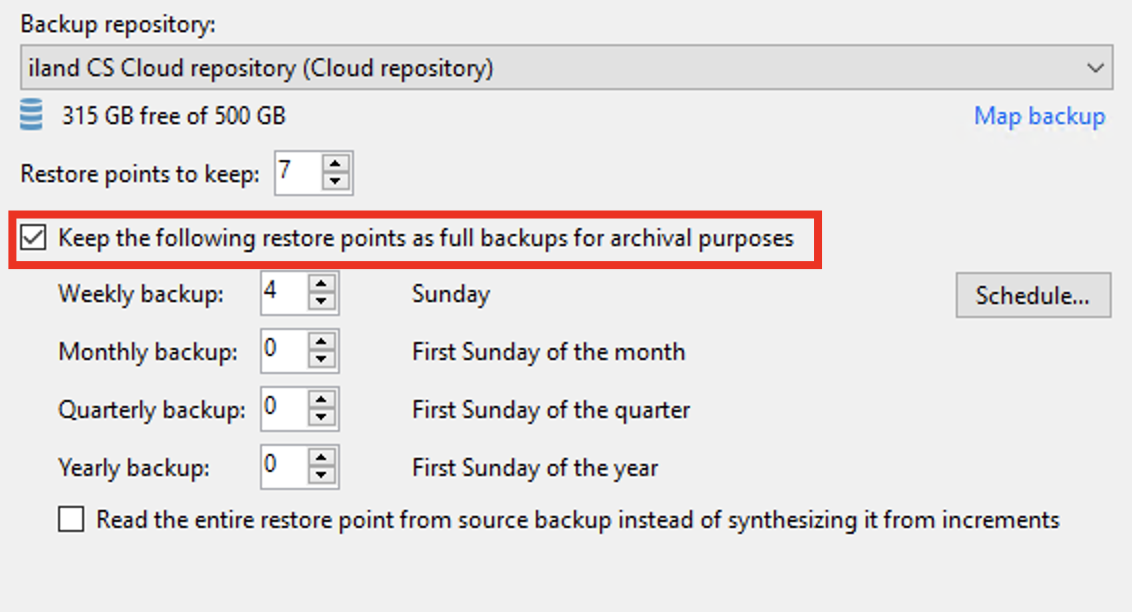This screenshot has width=1132, height=612.
Task: Increase the Monthly backup count
Action: pos(321,342)
